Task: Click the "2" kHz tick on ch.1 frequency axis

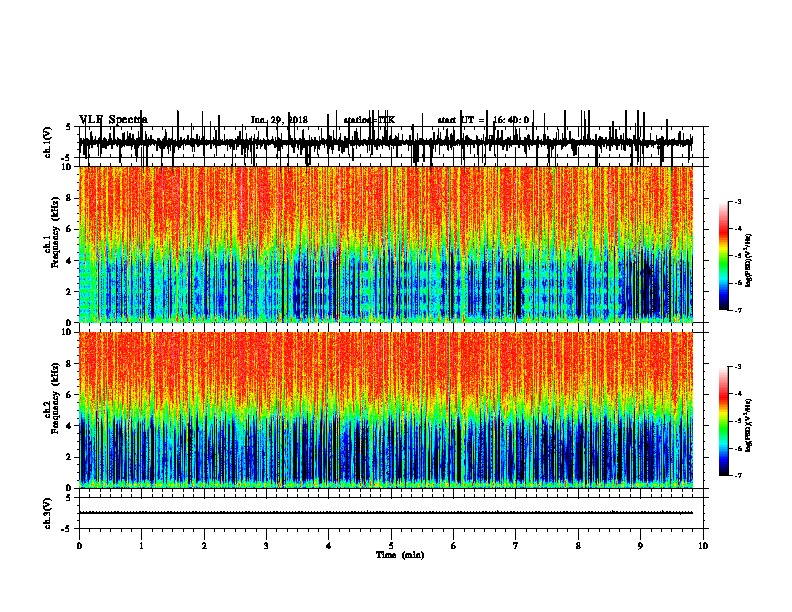Action: pos(70,291)
